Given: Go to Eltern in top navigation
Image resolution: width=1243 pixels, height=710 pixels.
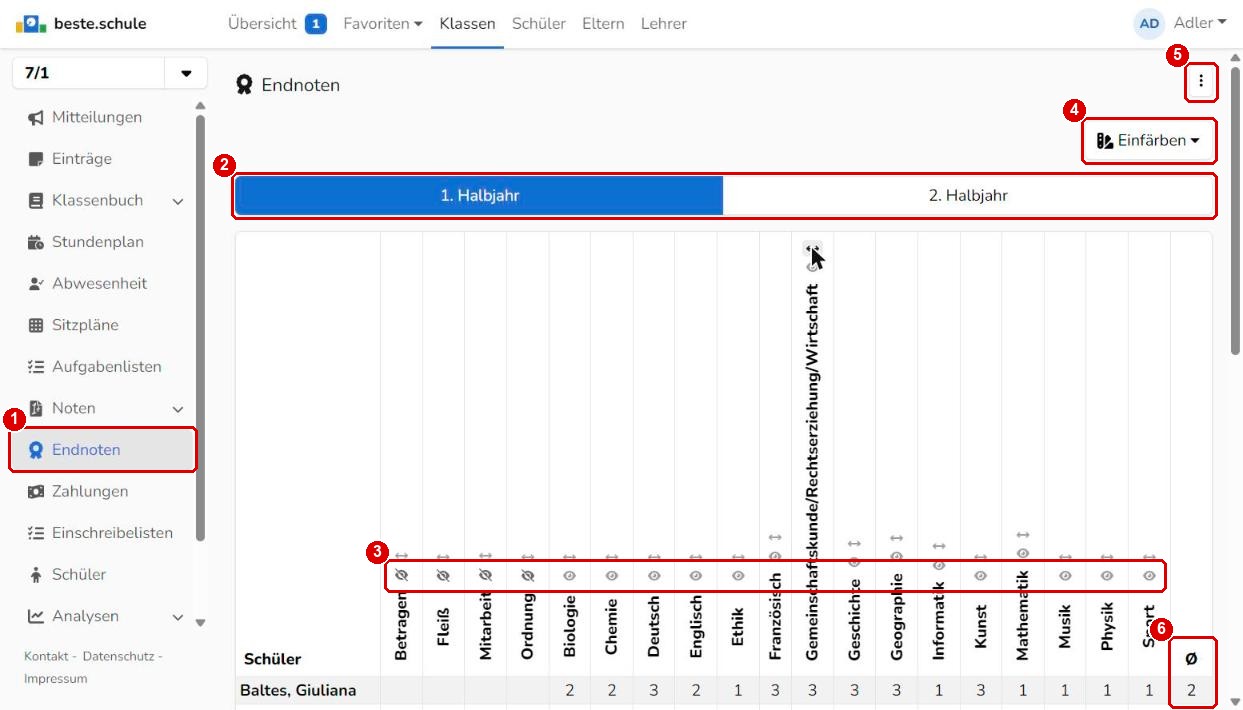Looking at the screenshot, I should point(603,23).
